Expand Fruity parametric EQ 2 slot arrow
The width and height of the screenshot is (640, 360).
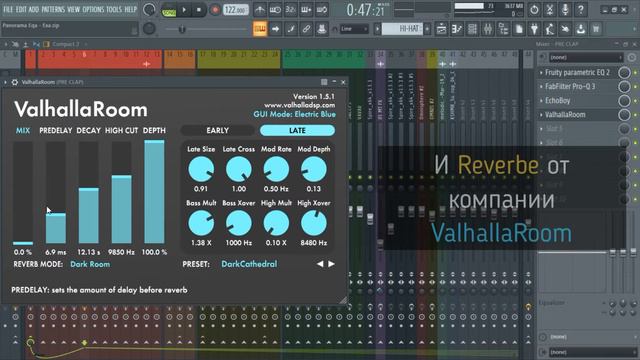pyautogui.click(x=541, y=73)
